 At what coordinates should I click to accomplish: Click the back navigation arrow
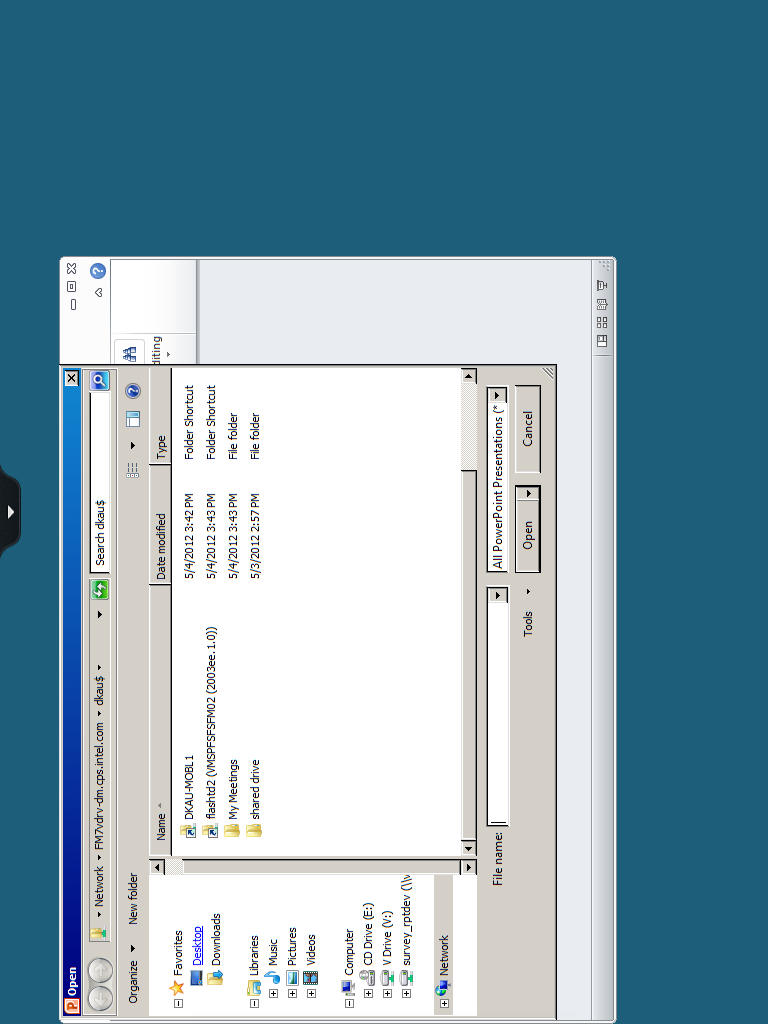(100, 997)
